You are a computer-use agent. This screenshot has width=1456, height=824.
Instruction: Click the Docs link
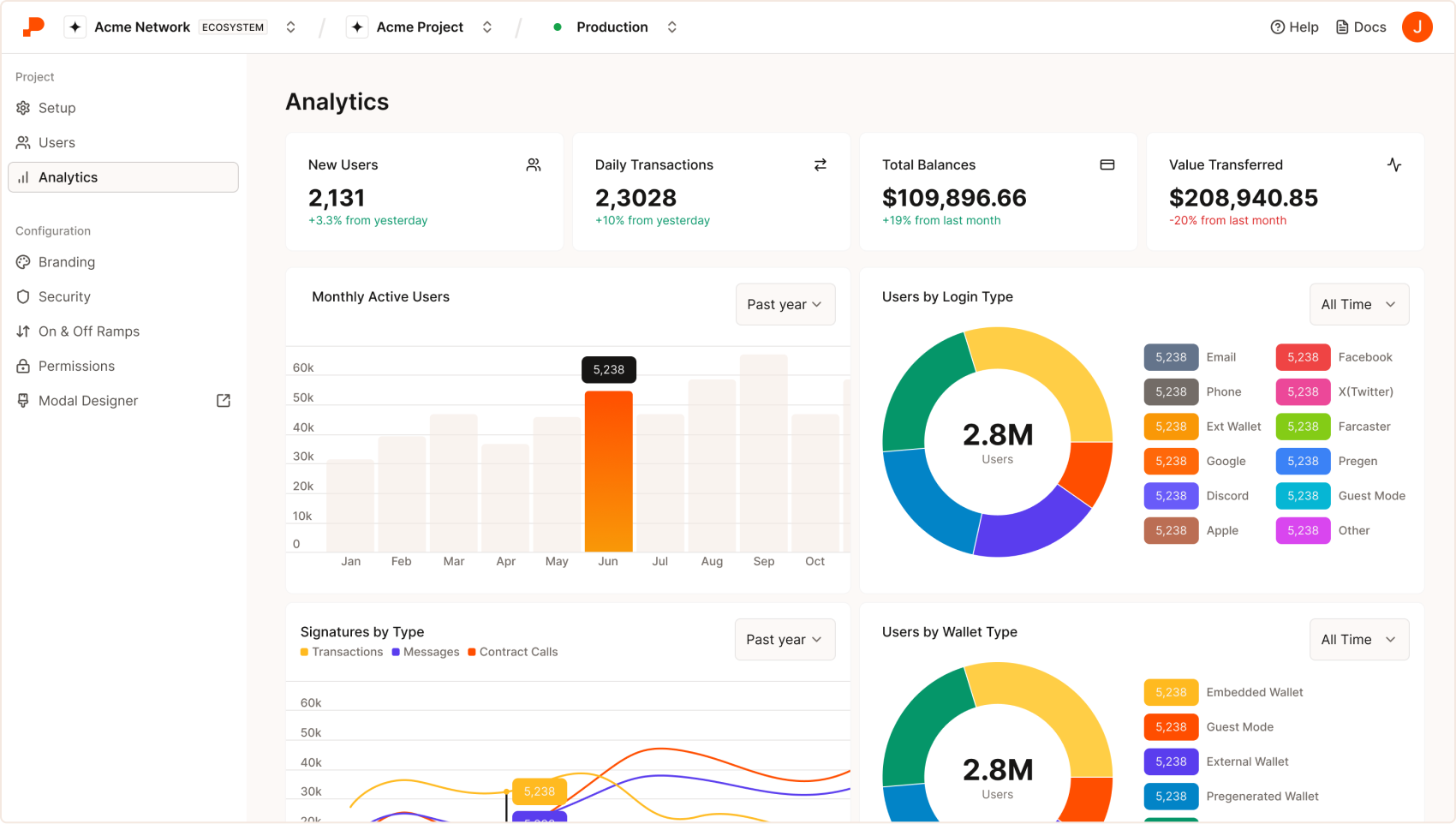pos(1361,27)
